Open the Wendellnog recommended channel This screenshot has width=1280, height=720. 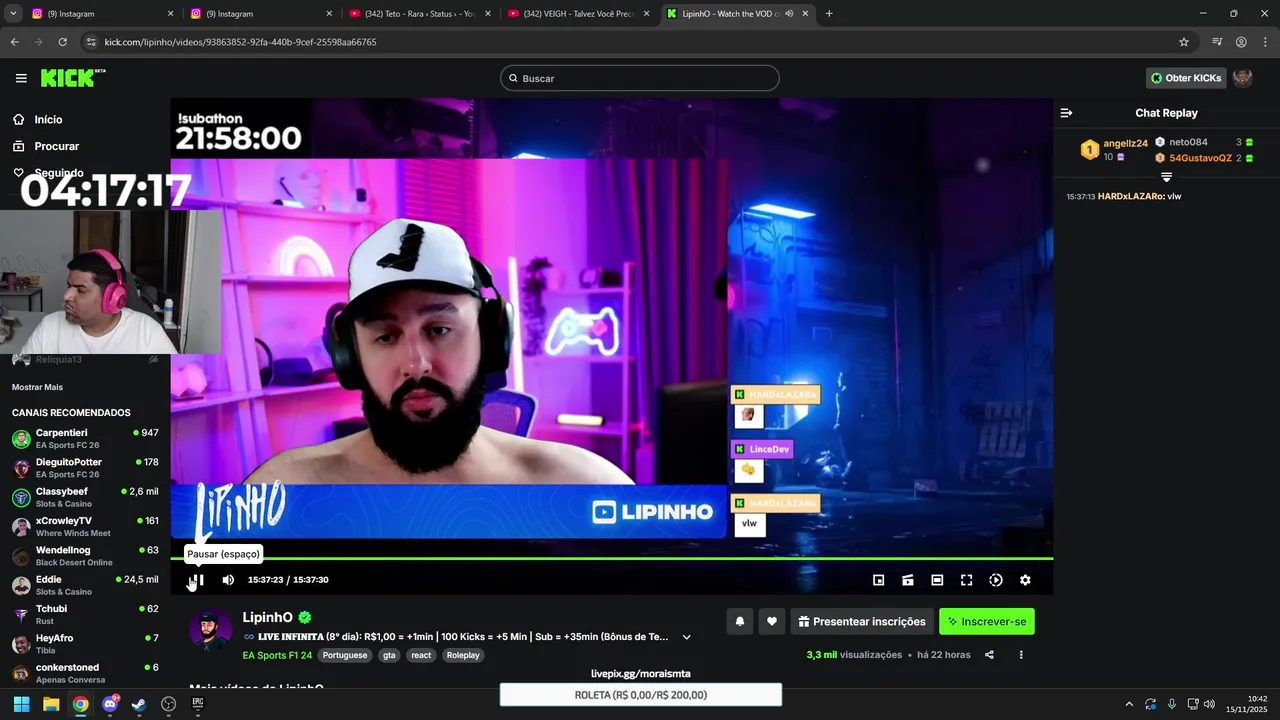pos(85,556)
